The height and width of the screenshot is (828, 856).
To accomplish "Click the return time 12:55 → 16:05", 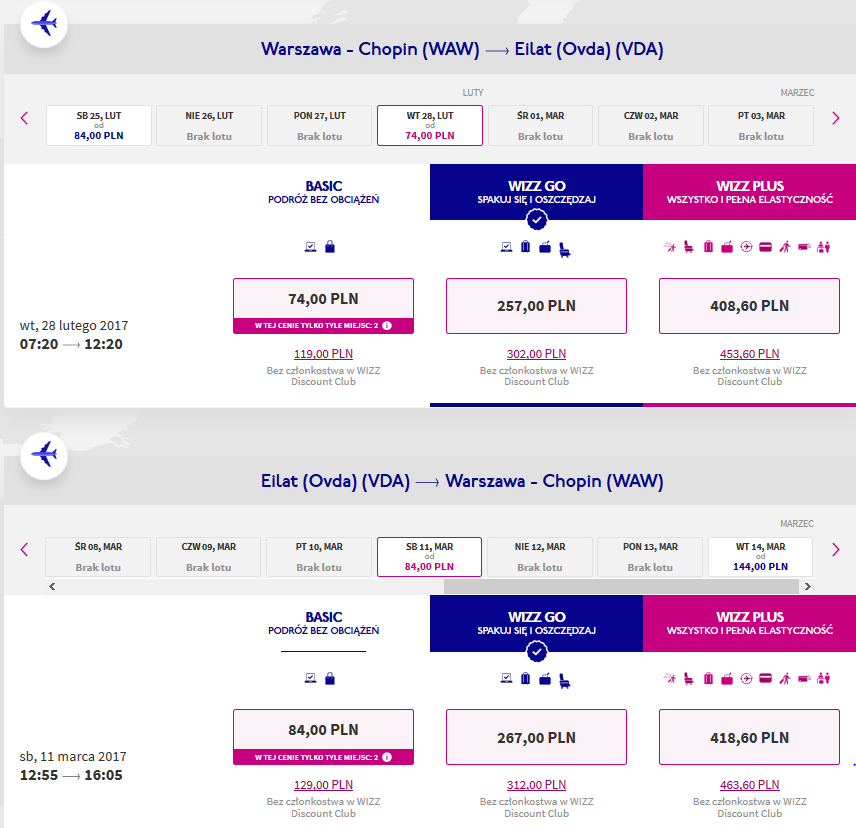I will click(71, 776).
